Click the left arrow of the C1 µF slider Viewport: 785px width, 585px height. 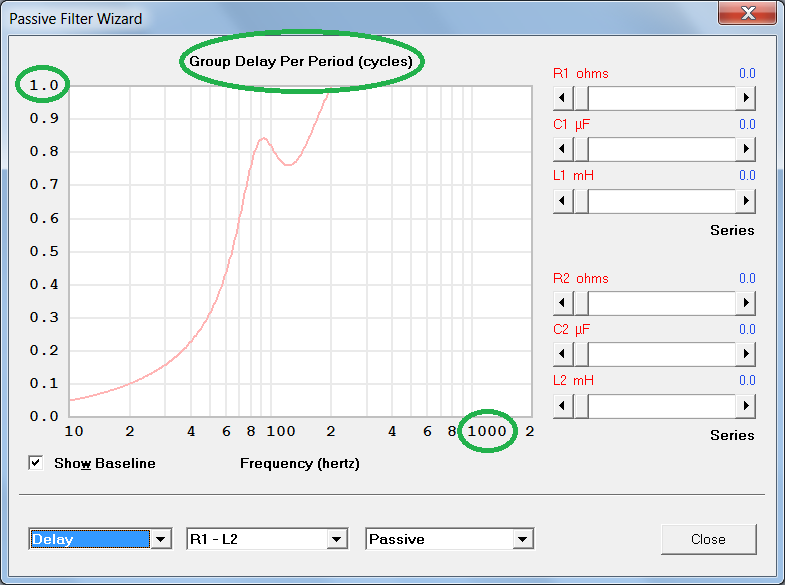(x=563, y=149)
